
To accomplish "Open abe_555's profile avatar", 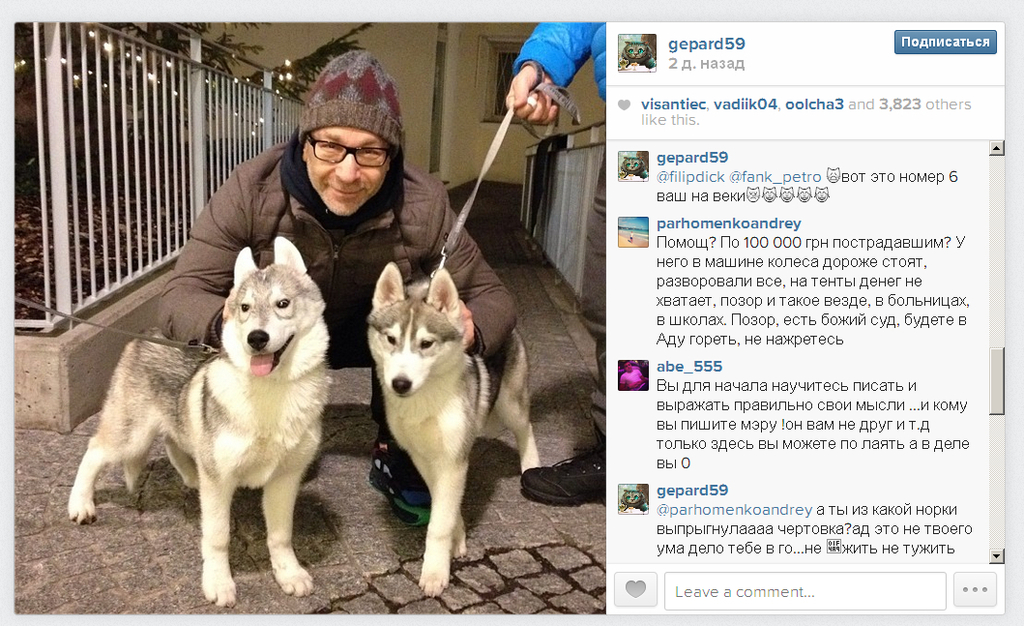I will [633, 375].
